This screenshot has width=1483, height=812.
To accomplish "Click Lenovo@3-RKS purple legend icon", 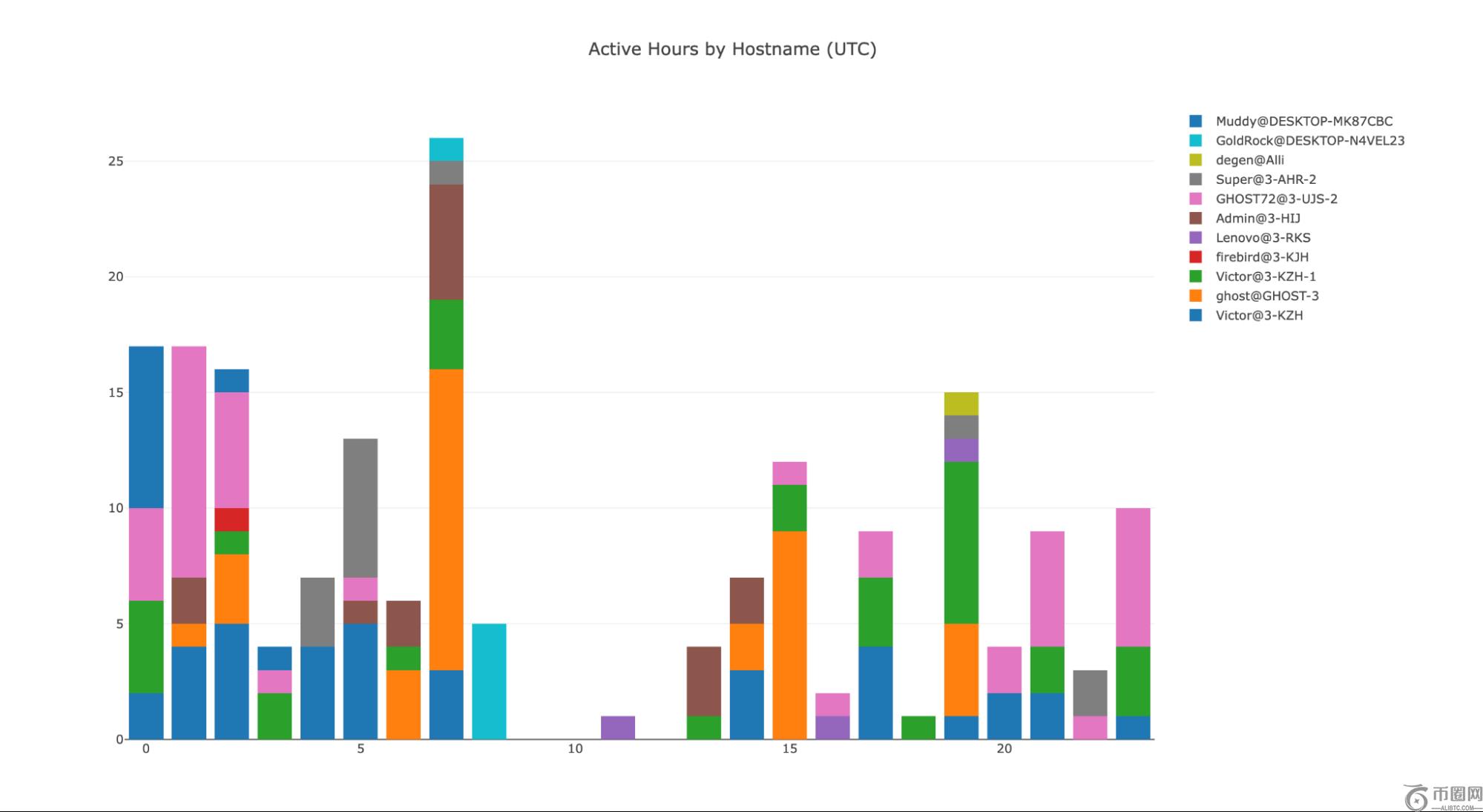I will 1195,237.
